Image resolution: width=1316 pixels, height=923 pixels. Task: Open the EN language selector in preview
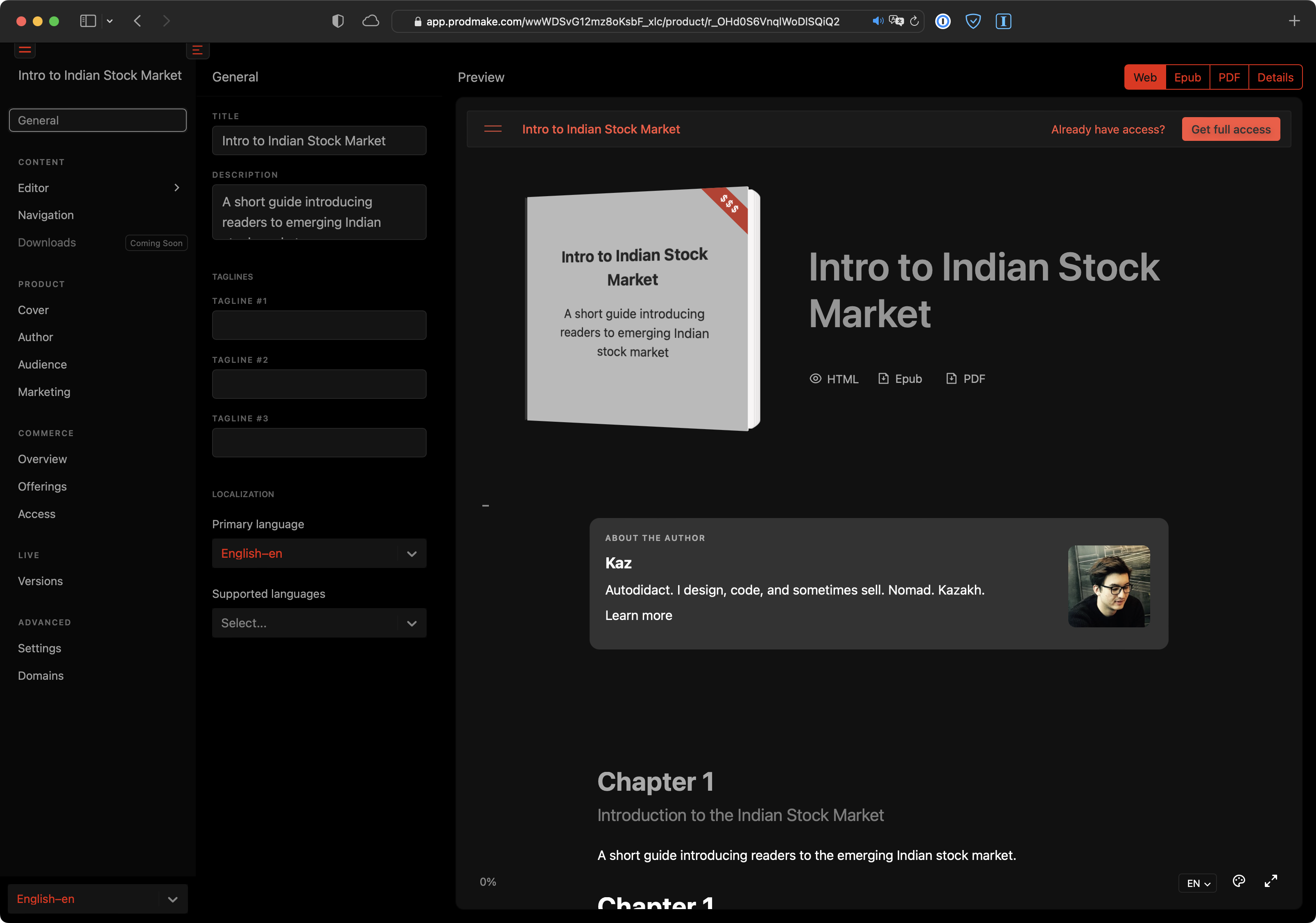tap(1198, 883)
